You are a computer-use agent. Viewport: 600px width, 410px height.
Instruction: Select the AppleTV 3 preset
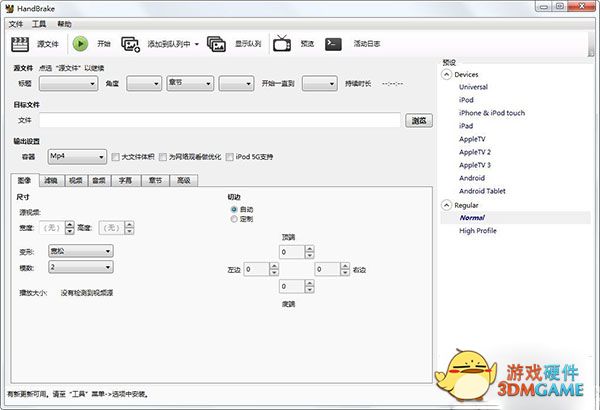474,165
